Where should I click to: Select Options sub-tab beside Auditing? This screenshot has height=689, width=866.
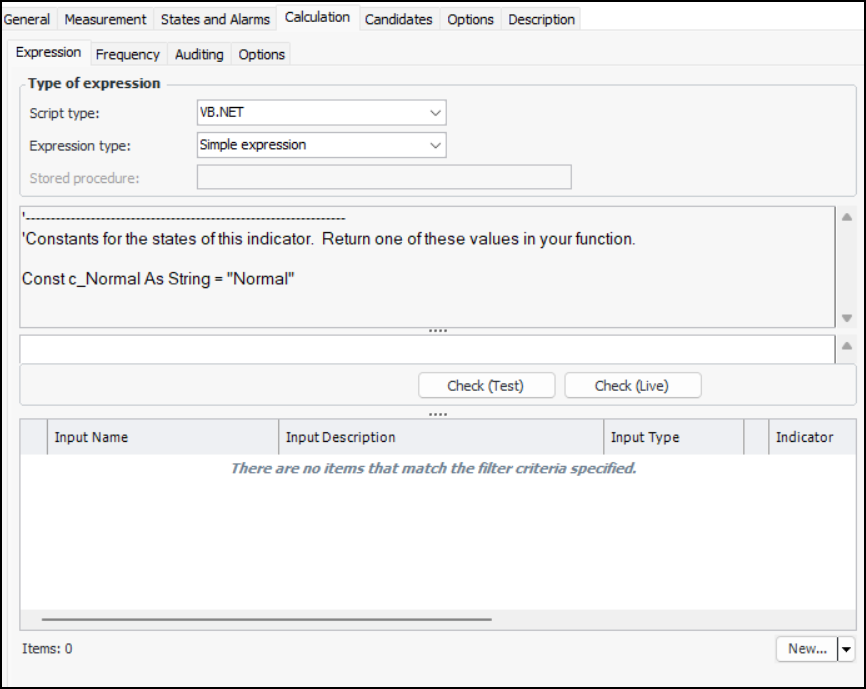[x=262, y=54]
